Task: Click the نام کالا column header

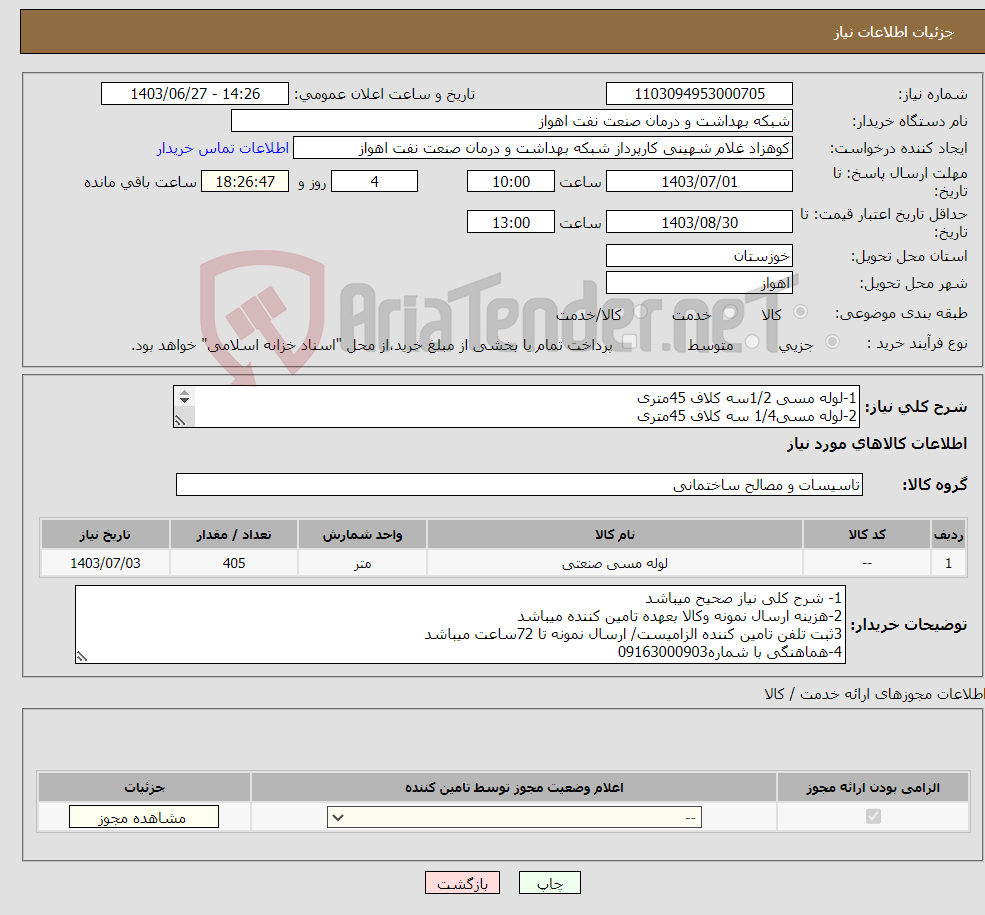Action: tap(615, 534)
